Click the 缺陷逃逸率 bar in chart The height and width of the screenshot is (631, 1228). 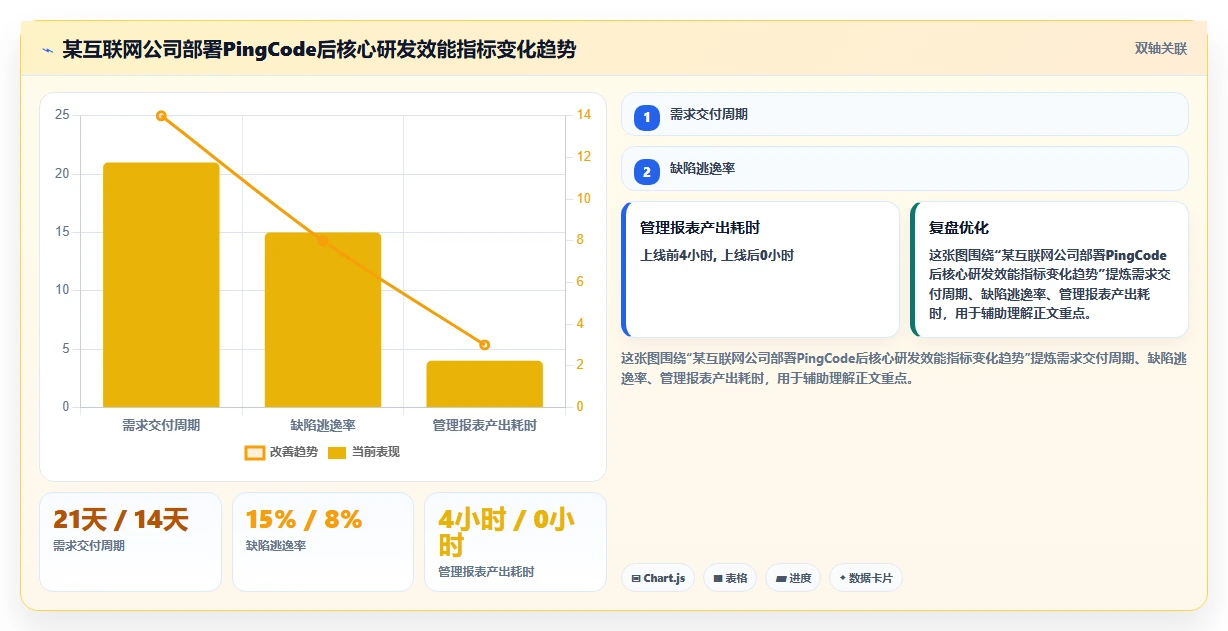(323, 320)
